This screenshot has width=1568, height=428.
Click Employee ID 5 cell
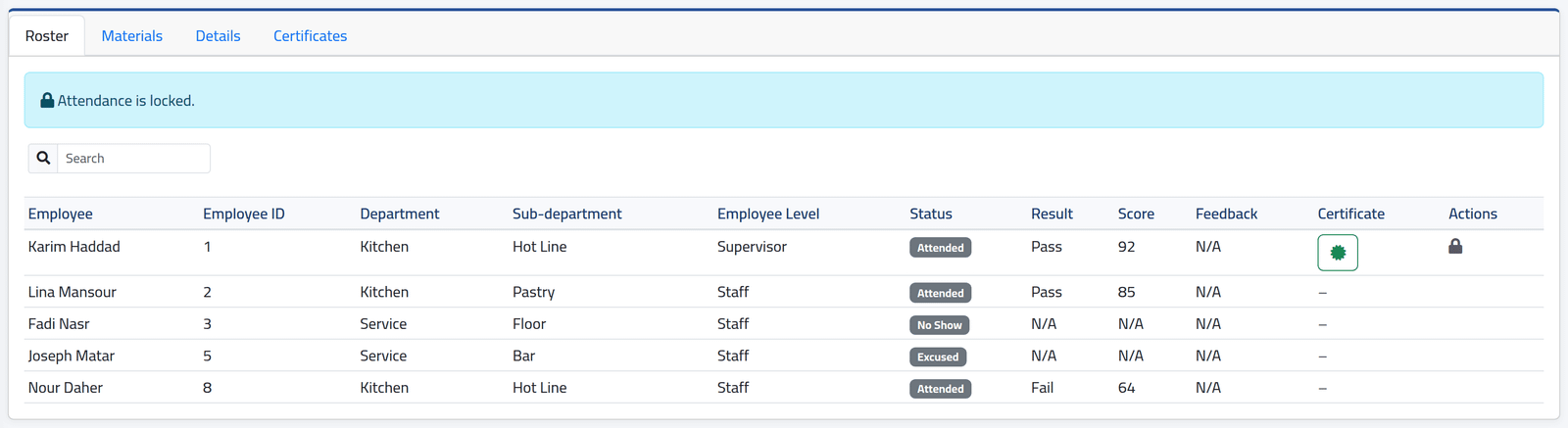point(208,356)
